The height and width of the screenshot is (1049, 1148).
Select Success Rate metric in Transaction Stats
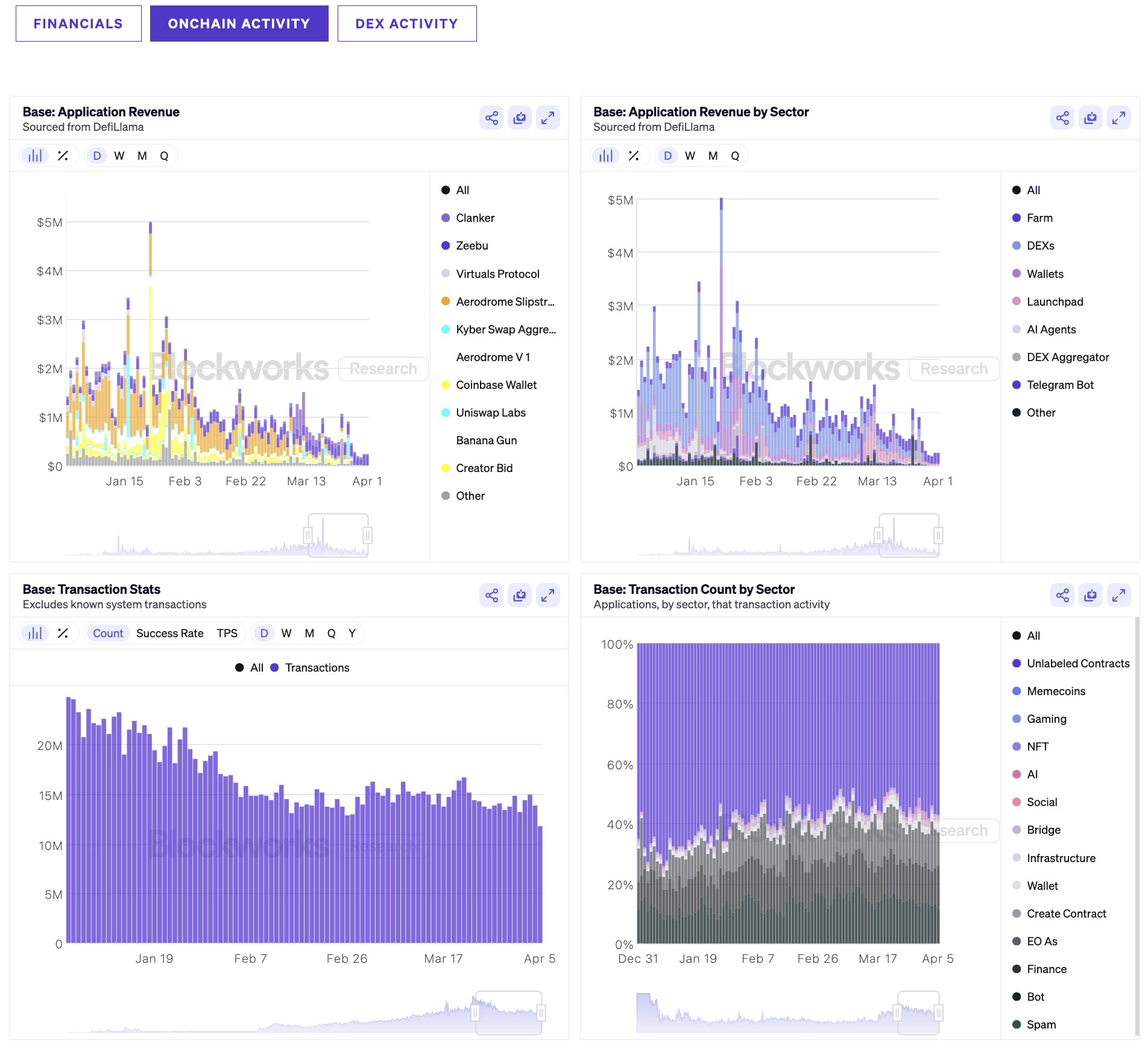pos(170,633)
